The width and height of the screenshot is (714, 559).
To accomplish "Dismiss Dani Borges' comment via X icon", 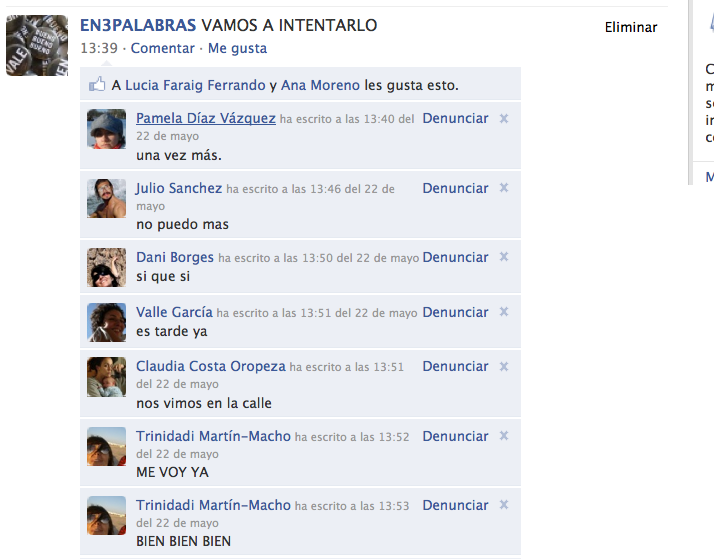I will tap(504, 257).
